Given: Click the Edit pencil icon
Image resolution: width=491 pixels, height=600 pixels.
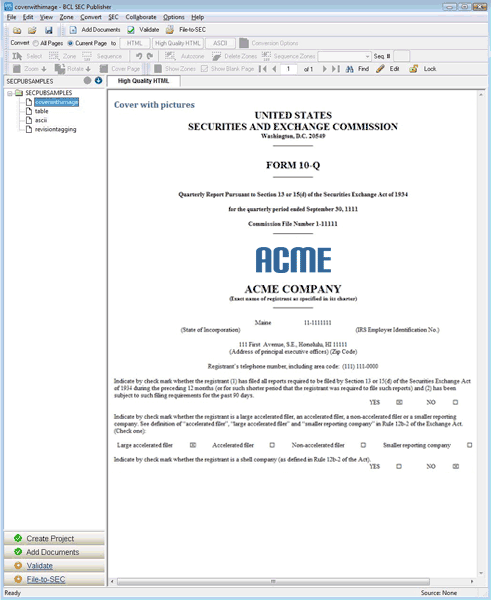Looking at the screenshot, I should [x=380, y=69].
